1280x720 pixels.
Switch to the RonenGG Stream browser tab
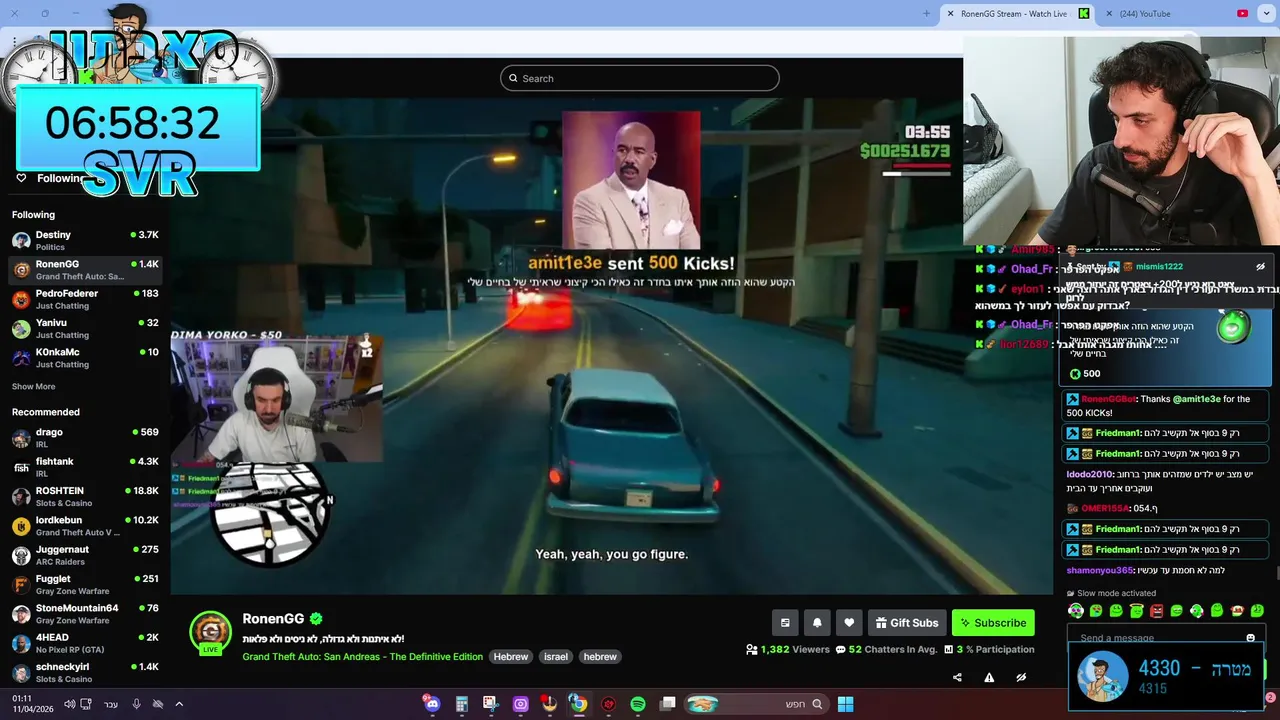click(1013, 14)
